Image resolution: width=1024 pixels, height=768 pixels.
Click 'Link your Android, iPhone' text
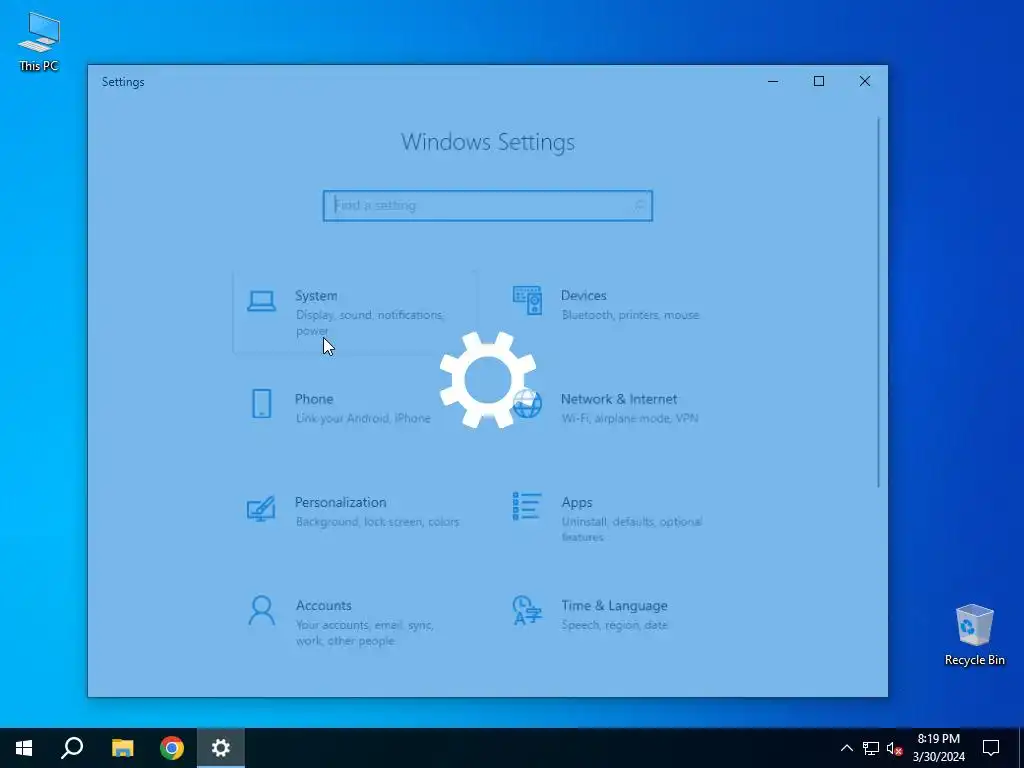pyautogui.click(x=362, y=419)
